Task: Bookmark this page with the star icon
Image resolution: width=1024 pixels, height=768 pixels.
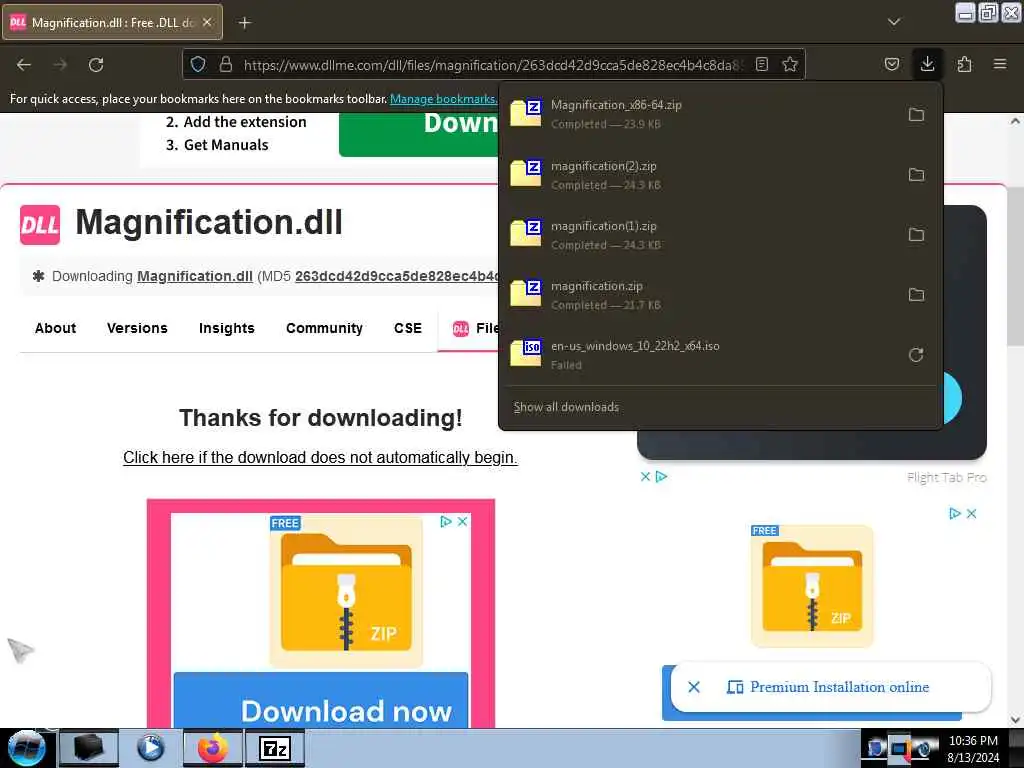Action: [x=790, y=64]
